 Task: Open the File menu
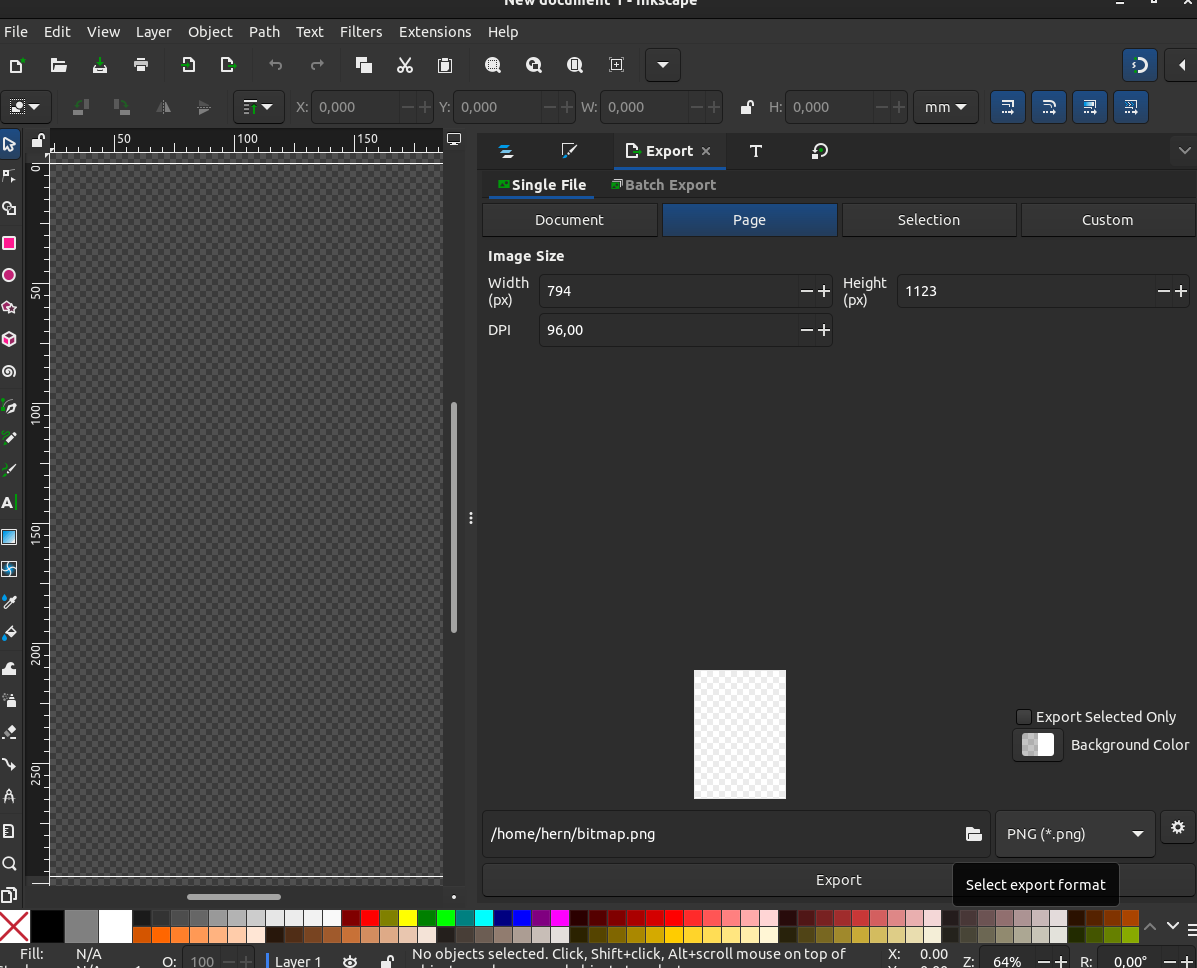pyautogui.click(x=15, y=31)
